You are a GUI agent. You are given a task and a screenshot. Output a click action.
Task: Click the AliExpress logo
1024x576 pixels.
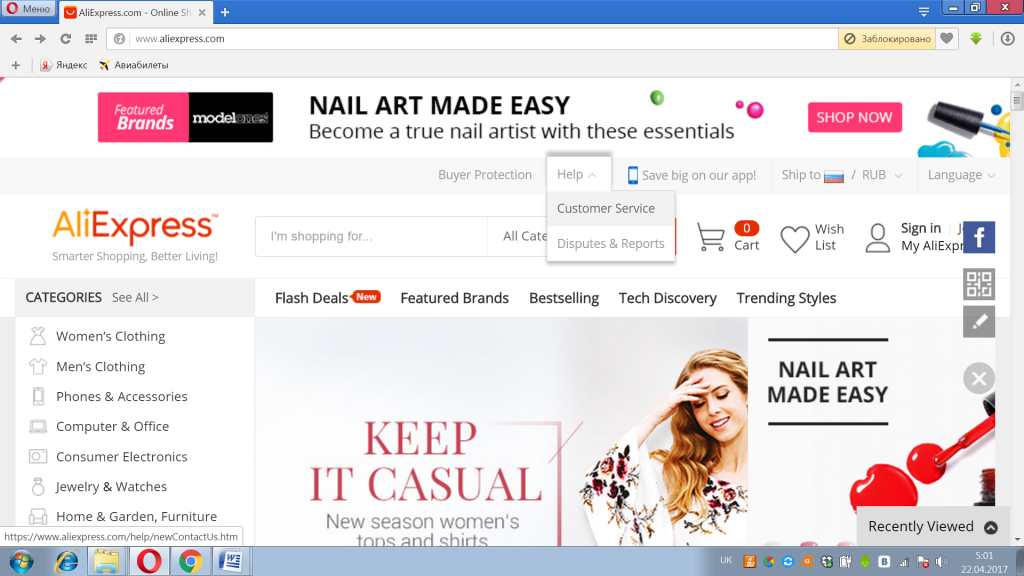(135, 227)
